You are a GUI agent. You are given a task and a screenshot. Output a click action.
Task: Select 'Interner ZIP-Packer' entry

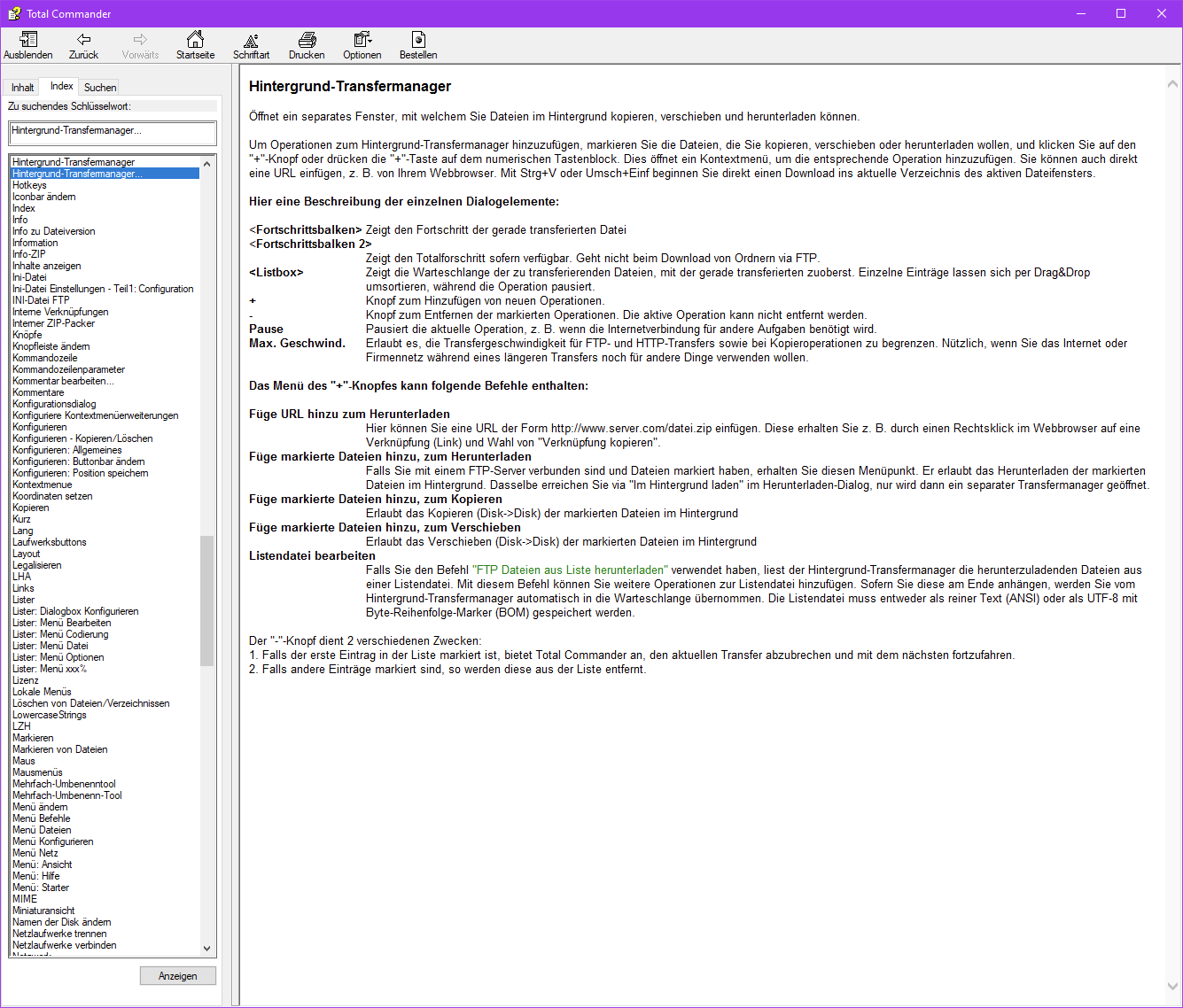[54, 323]
